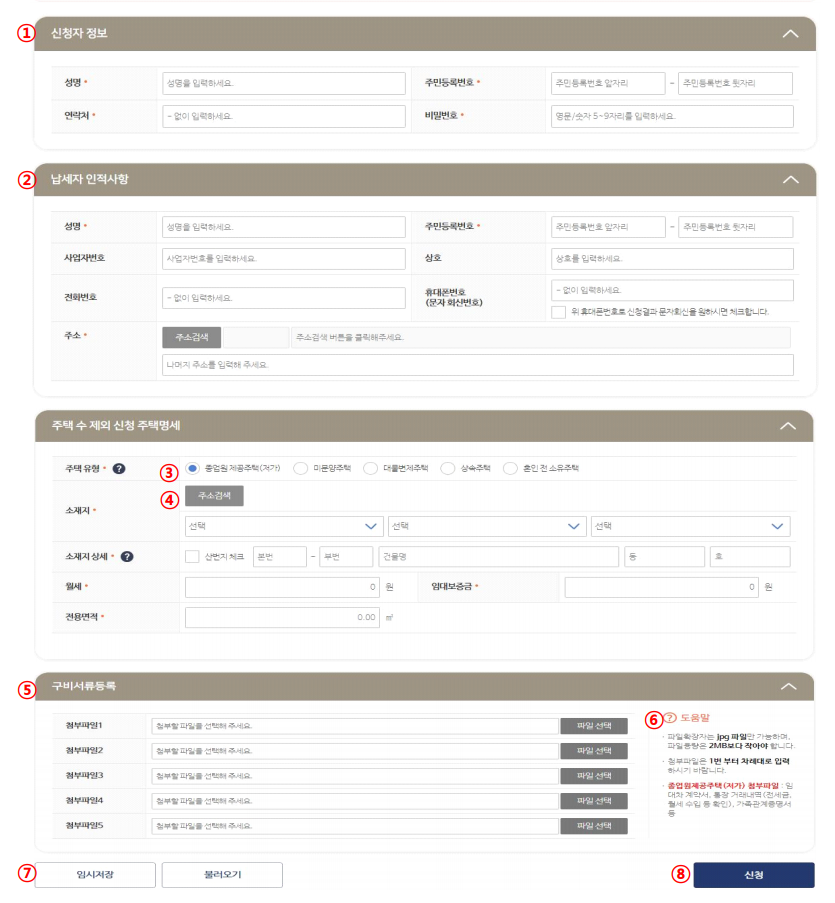Focus 임대보증금 amount input field
Screen dimensions: 835x903
(661, 587)
